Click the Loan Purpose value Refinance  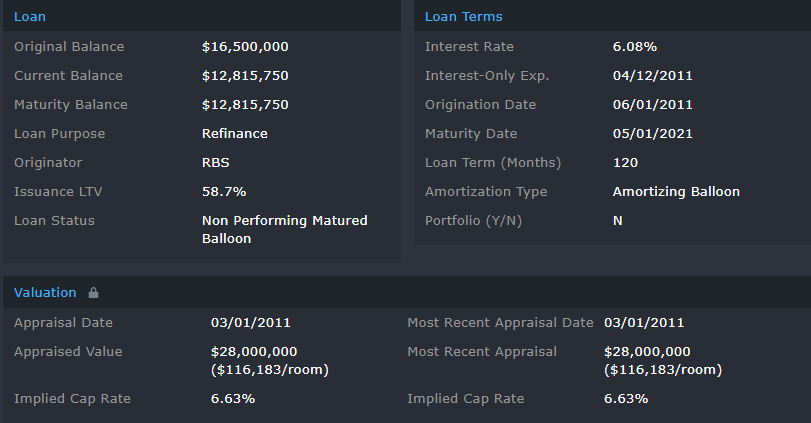tap(235, 134)
